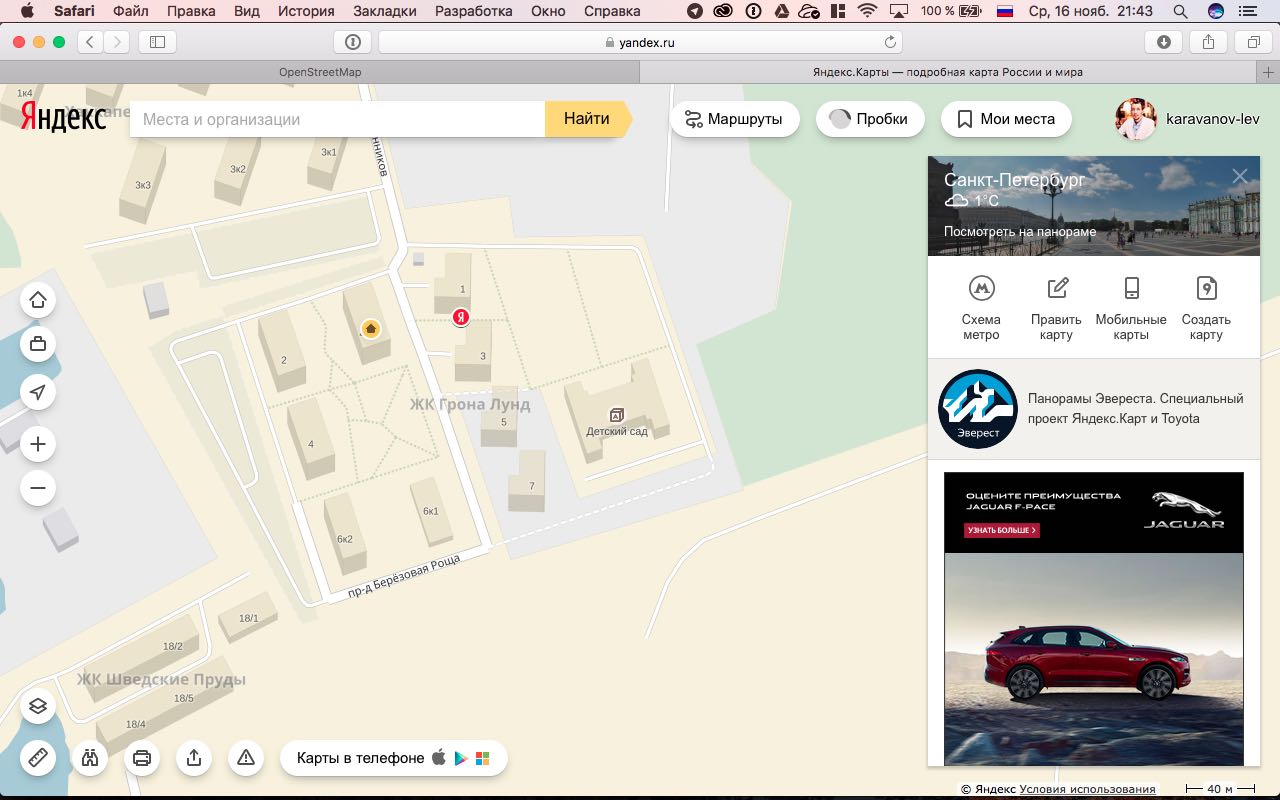The width and height of the screenshot is (1280, 800).
Task: Switch to the Яндекс.Карты tab
Action: pos(947,72)
